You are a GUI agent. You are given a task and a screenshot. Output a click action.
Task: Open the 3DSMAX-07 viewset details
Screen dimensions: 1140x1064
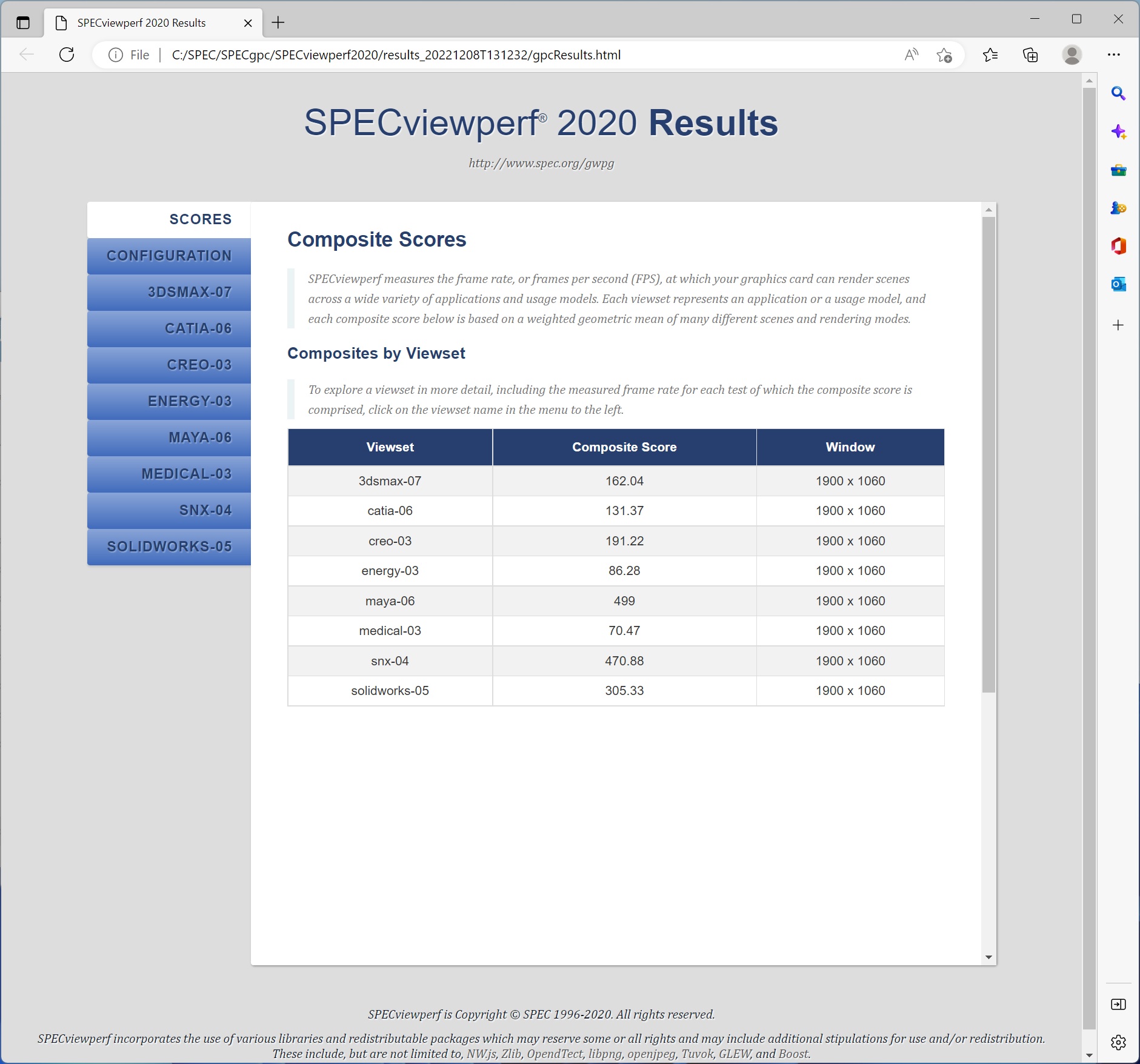pos(169,292)
